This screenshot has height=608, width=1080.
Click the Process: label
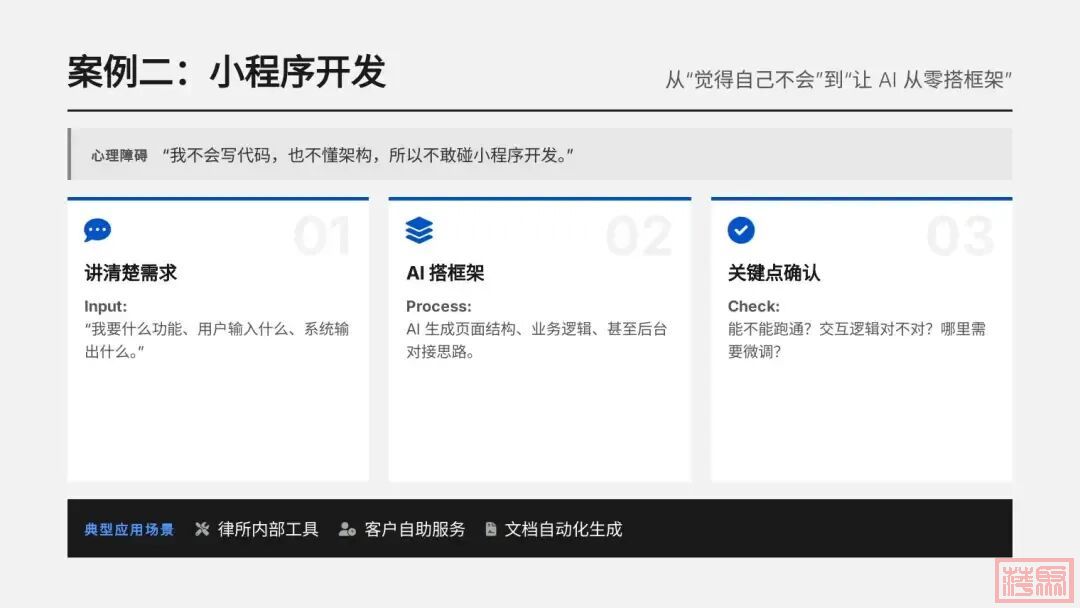click(x=438, y=306)
